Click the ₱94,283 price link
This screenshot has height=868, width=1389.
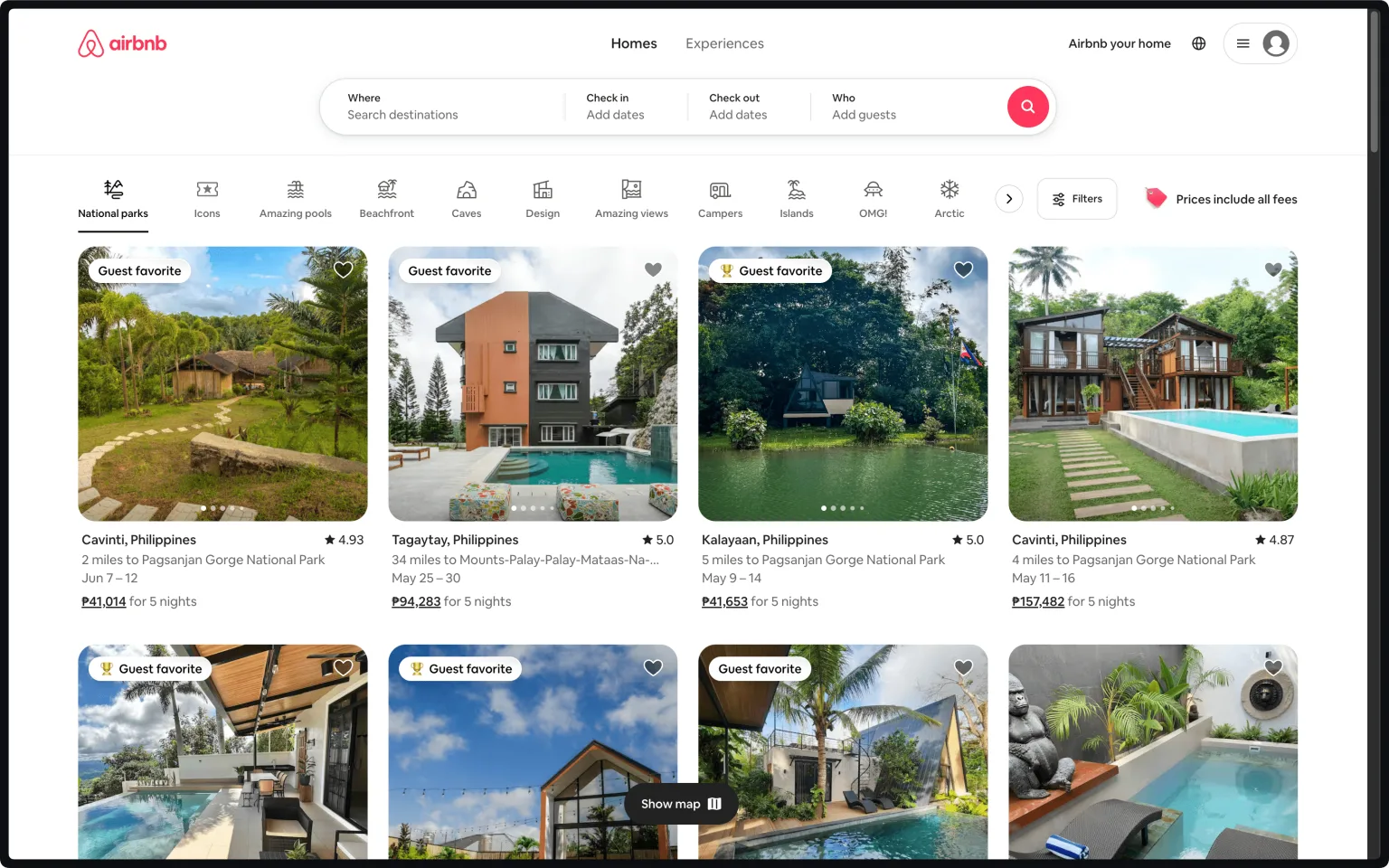(x=416, y=601)
